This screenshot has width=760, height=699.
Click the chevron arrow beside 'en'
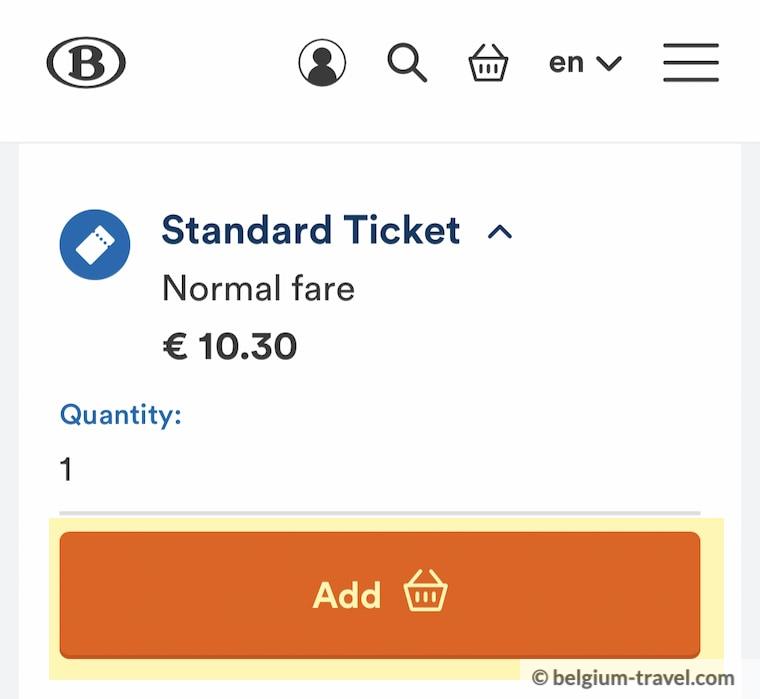pyautogui.click(x=609, y=64)
